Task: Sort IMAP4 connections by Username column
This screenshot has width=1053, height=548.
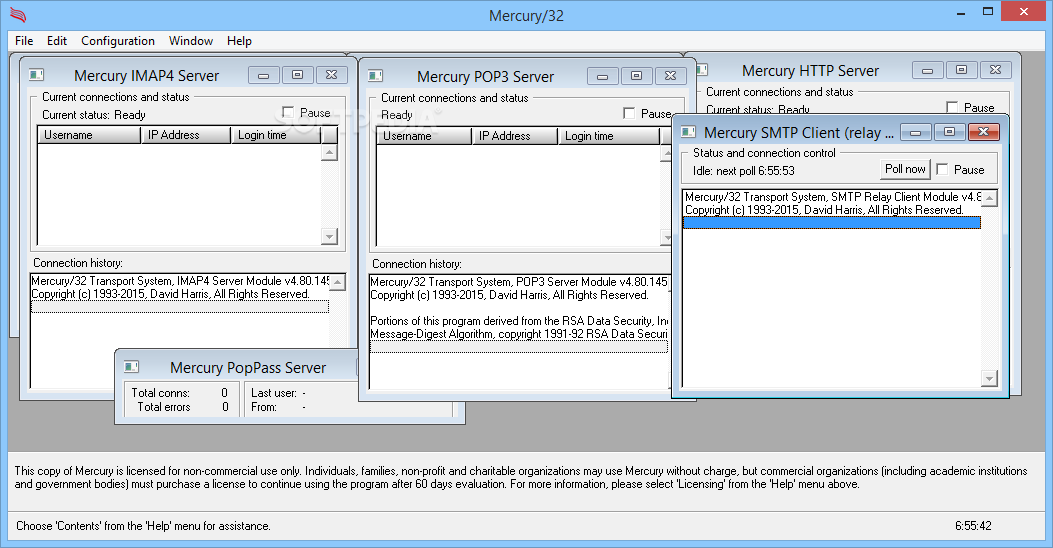Action: (x=89, y=135)
